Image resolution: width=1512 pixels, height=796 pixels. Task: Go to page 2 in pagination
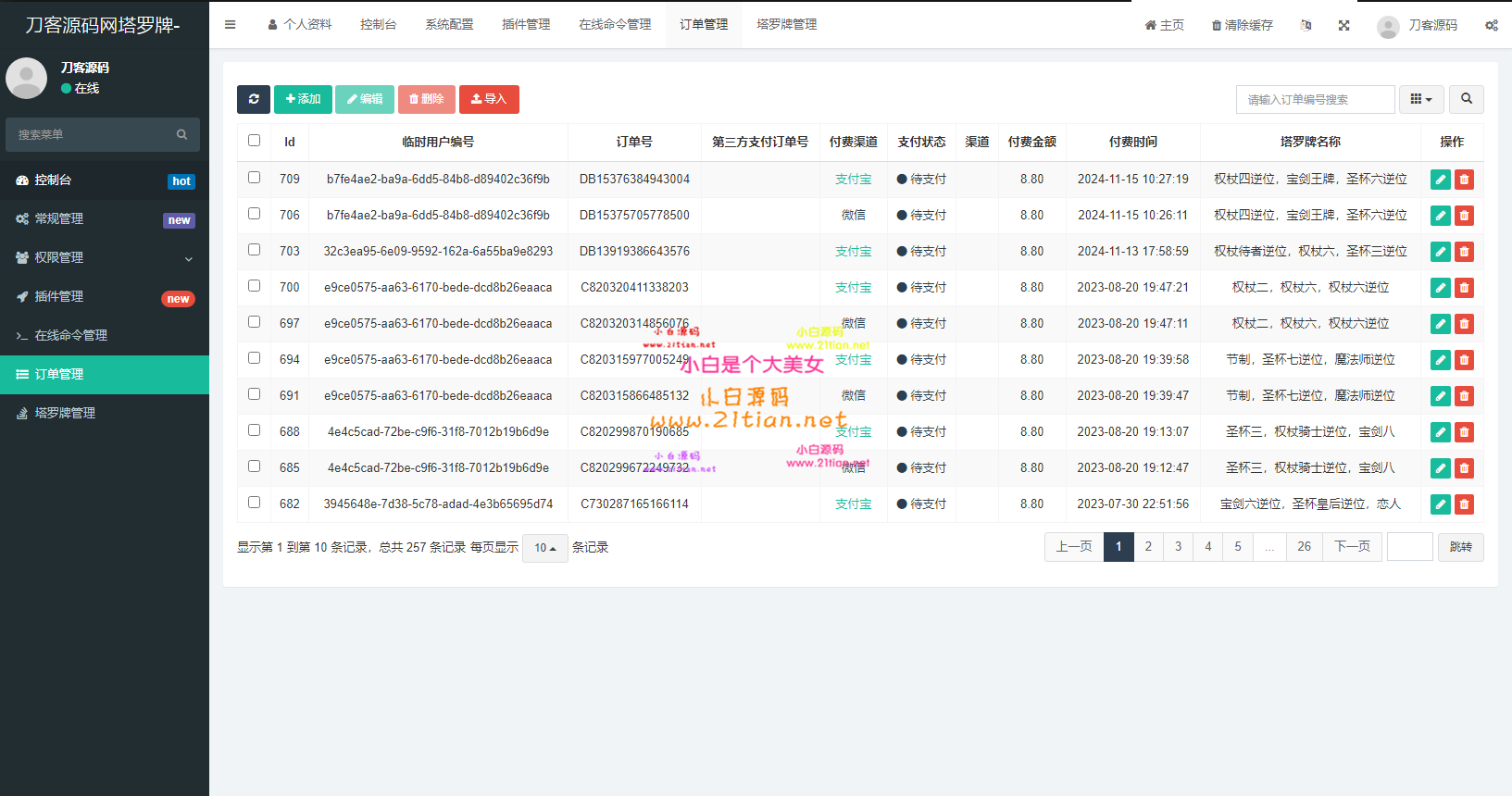(x=1148, y=547)
